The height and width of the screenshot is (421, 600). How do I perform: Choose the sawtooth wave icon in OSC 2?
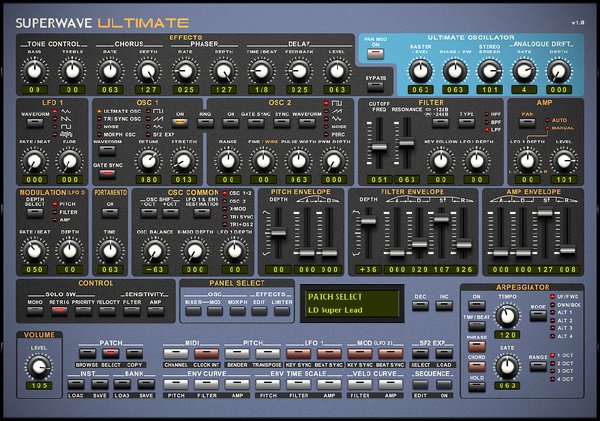click(x=337, y=111)
